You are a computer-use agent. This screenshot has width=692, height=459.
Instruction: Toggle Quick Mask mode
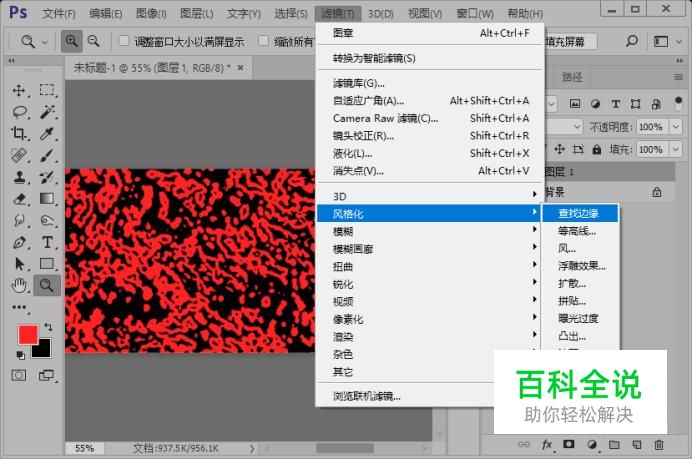(19, 375)
